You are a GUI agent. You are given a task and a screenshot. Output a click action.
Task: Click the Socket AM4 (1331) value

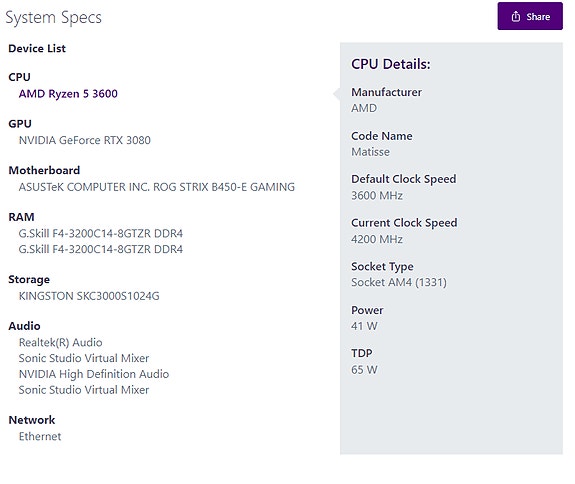(399, 282)
